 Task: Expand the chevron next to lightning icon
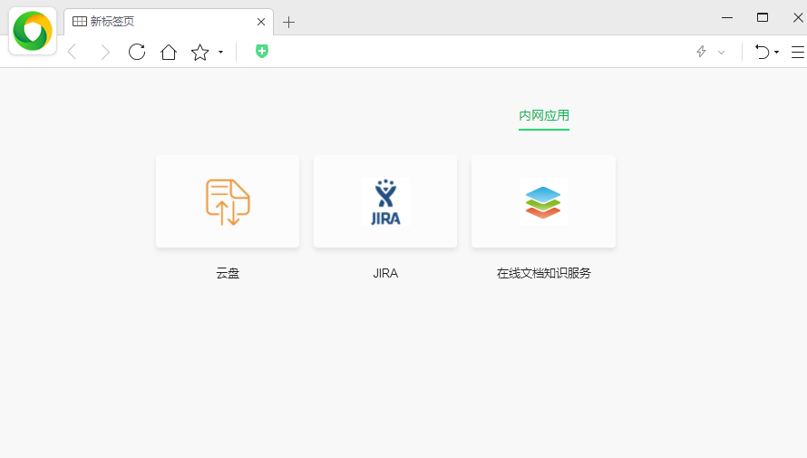point(721,52)
